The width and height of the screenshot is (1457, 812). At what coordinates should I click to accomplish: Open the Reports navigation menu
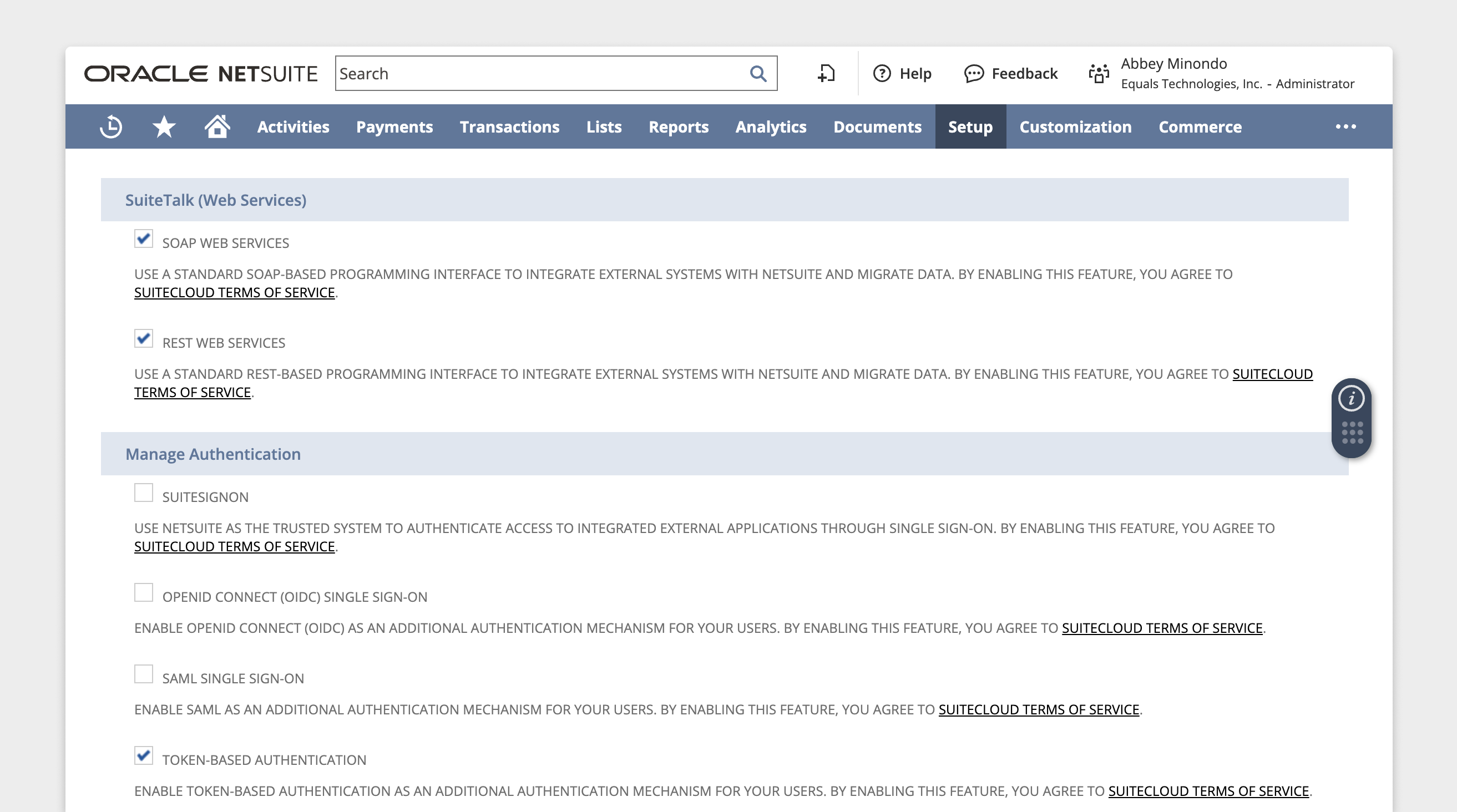point(678,126)
